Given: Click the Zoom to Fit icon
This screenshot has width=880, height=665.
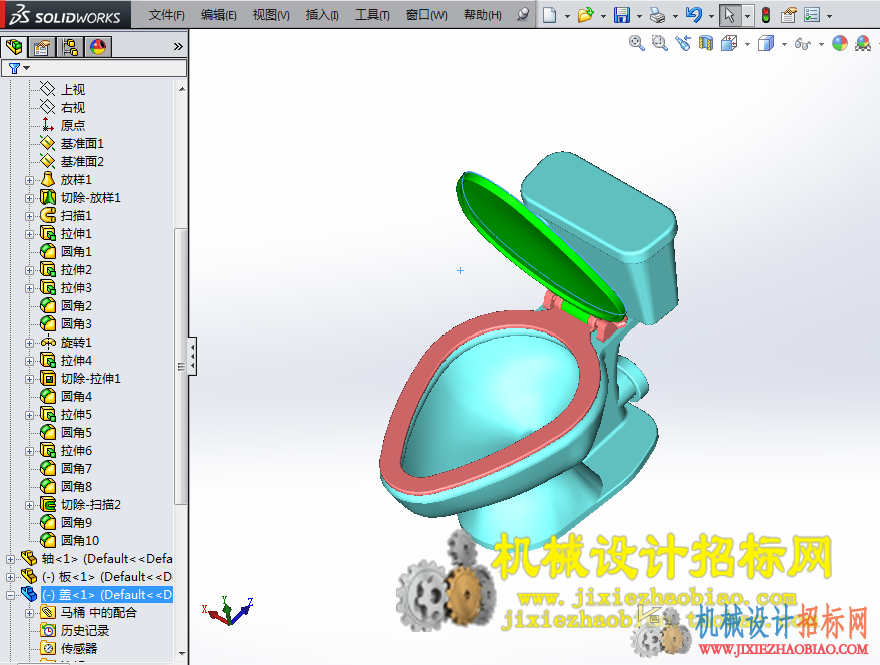Looking at the screenshot, I should pos(636,43).
